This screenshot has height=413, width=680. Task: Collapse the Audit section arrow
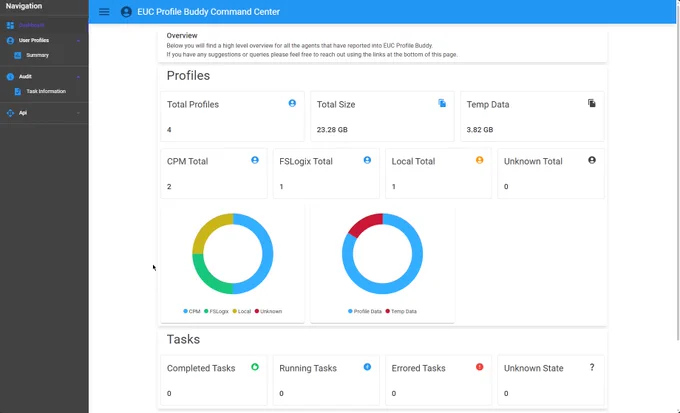(x=78, y=77)
